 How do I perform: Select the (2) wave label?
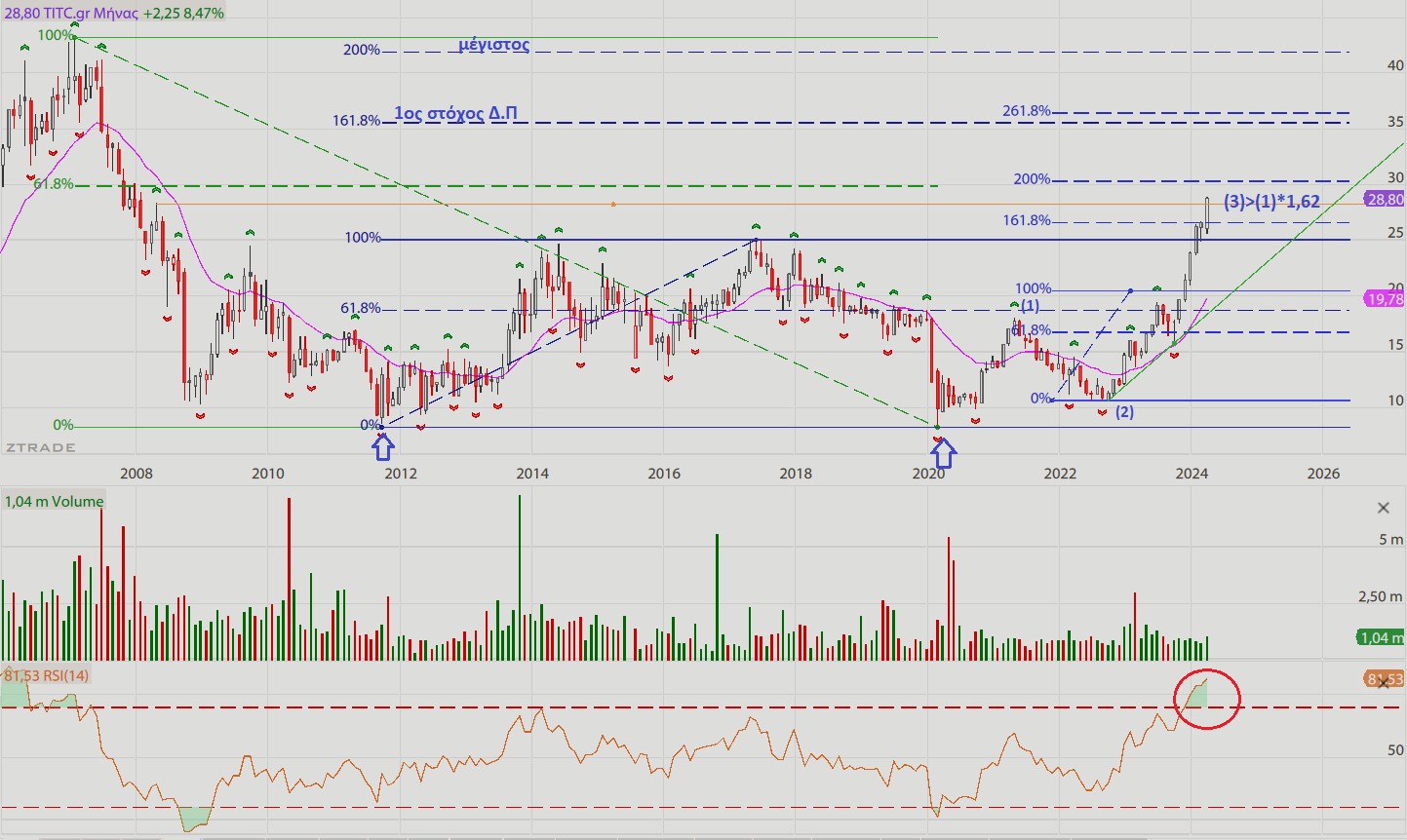(1124, 412)
